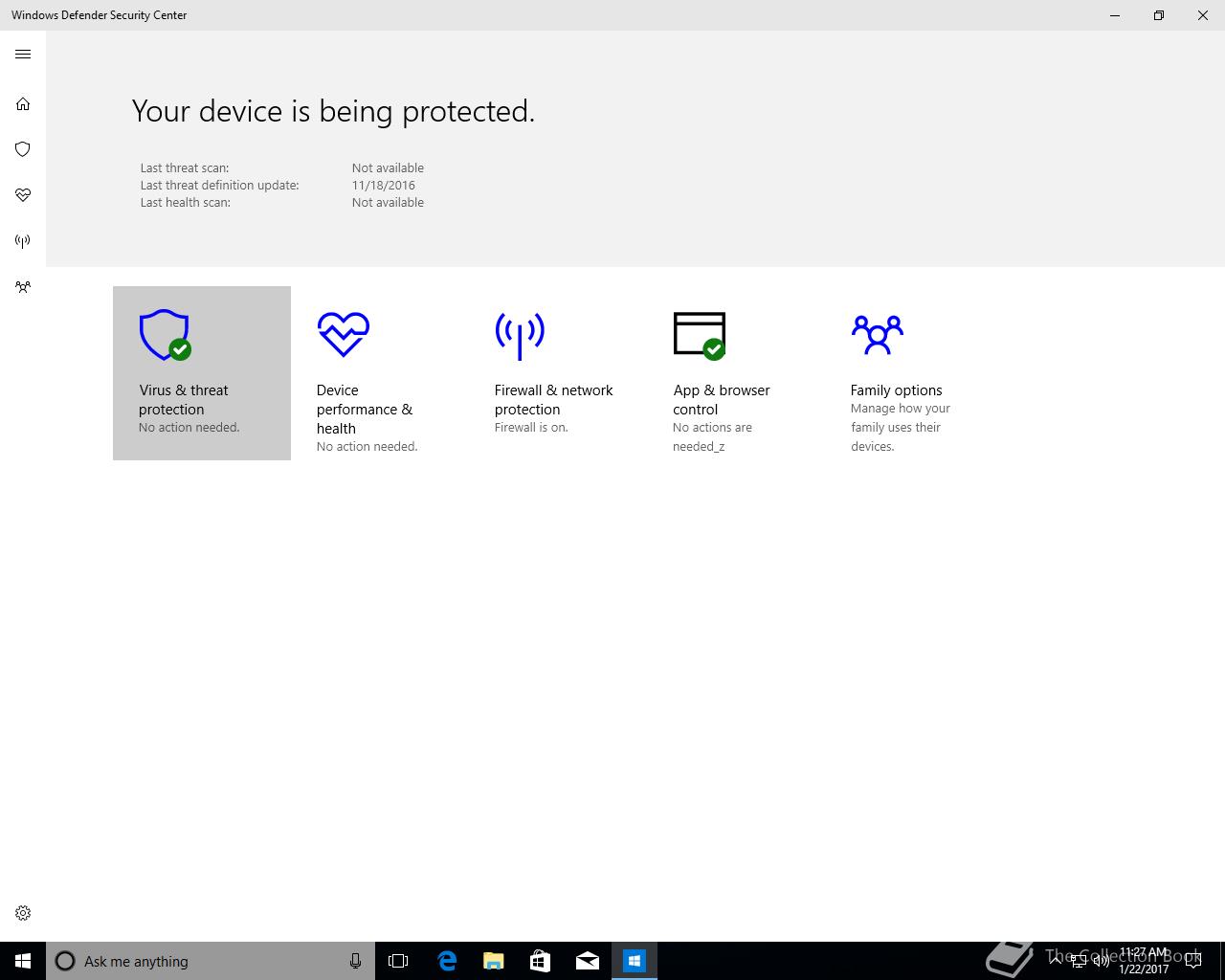Open Firewall & network antenna icon in sidebar
The width and height of the screenshot is (1225, 980).
(x=23, y=241)
